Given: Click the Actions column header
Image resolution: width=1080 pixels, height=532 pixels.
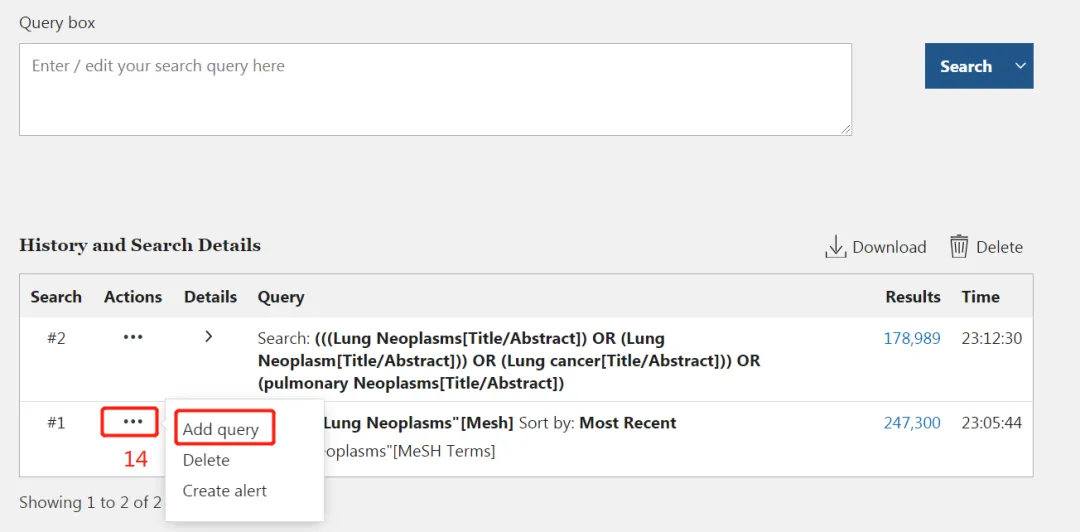Looking at the screenshot, I should pos(133,297).
